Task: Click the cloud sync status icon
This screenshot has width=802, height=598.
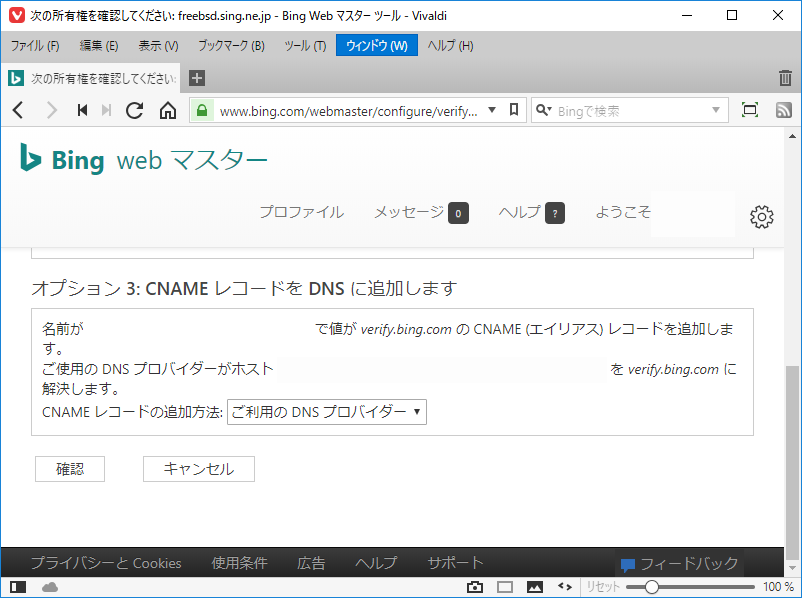Action: coord(50,587)
